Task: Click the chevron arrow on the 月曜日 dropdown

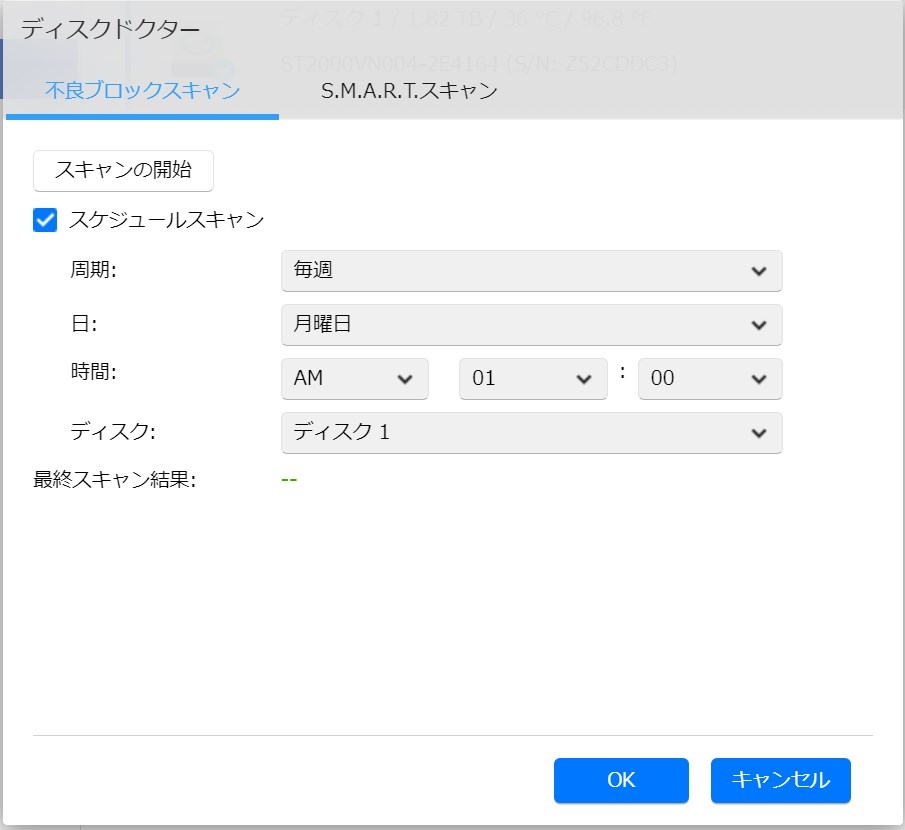Action: (x=758, y=325)
